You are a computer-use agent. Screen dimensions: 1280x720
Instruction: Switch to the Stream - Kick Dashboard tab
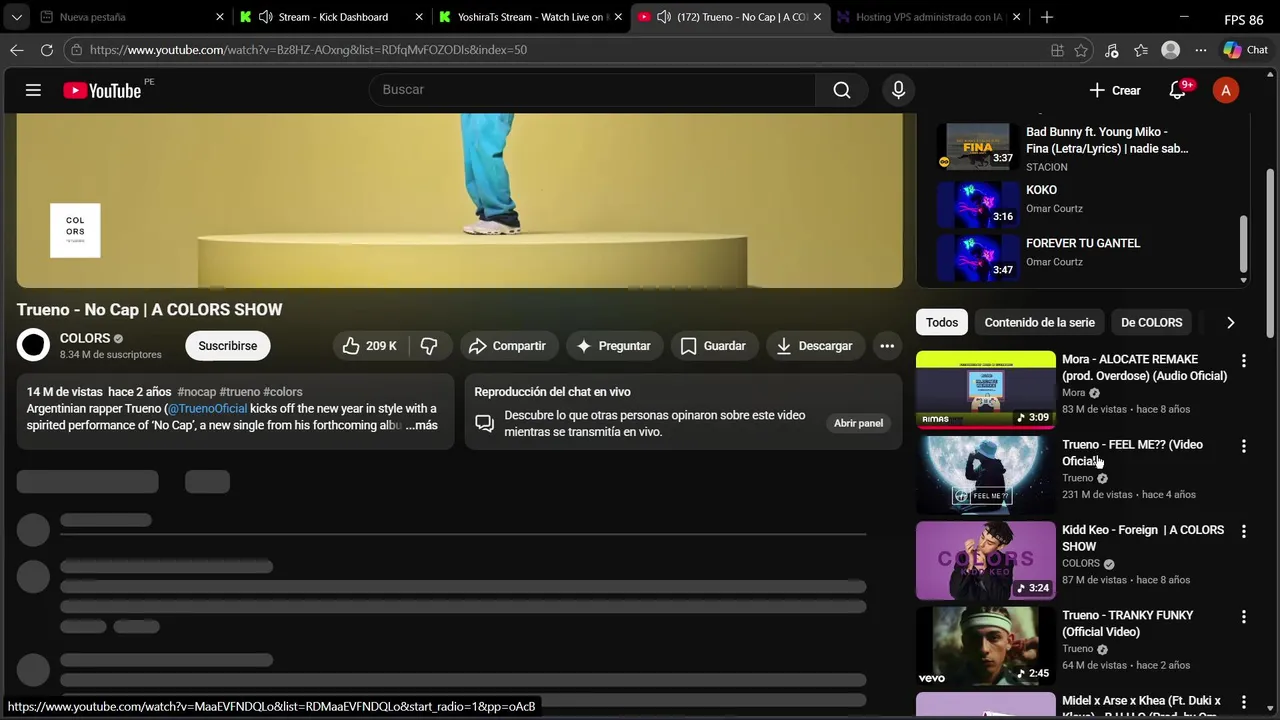(333, 17)
